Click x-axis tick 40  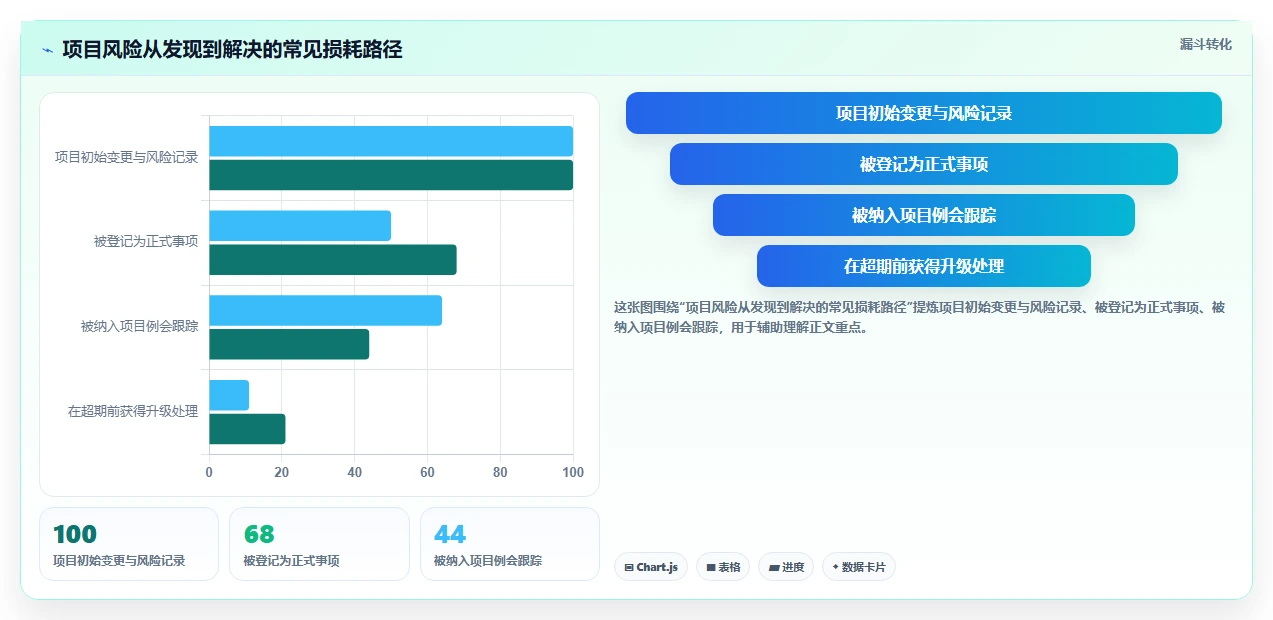(355, 472)
